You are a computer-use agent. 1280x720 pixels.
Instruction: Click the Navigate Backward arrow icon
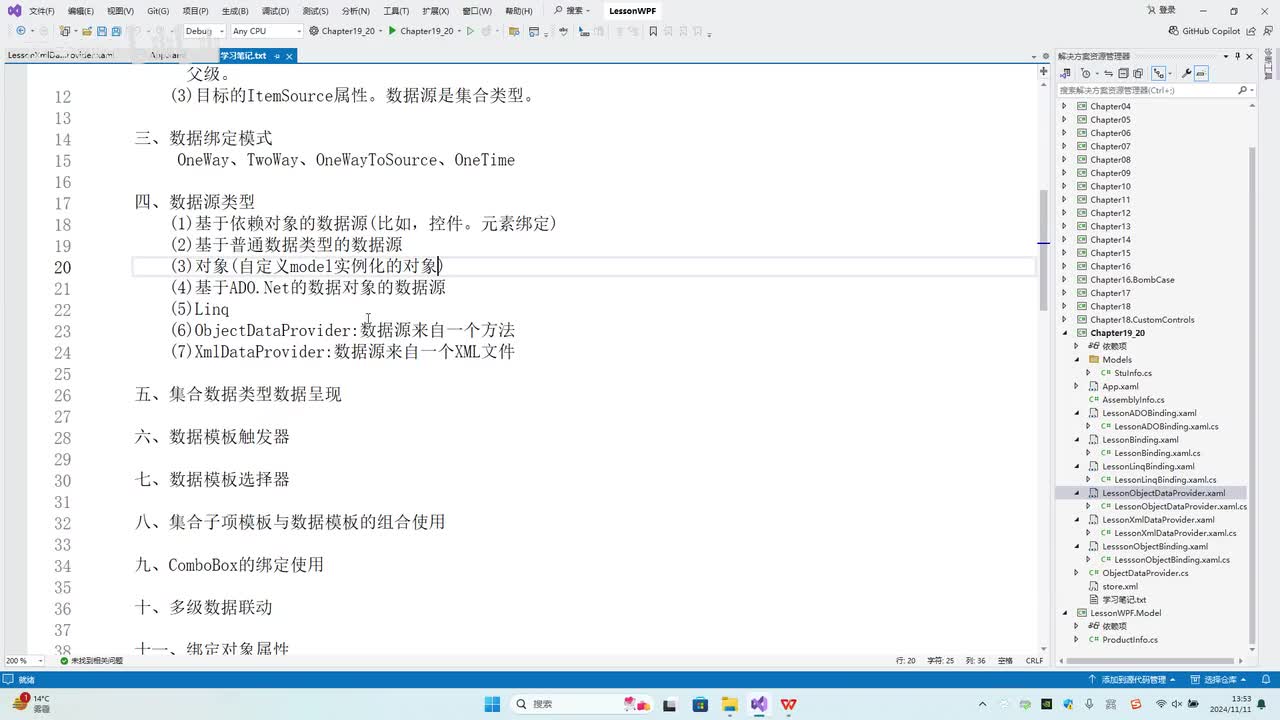click(21, 31)
